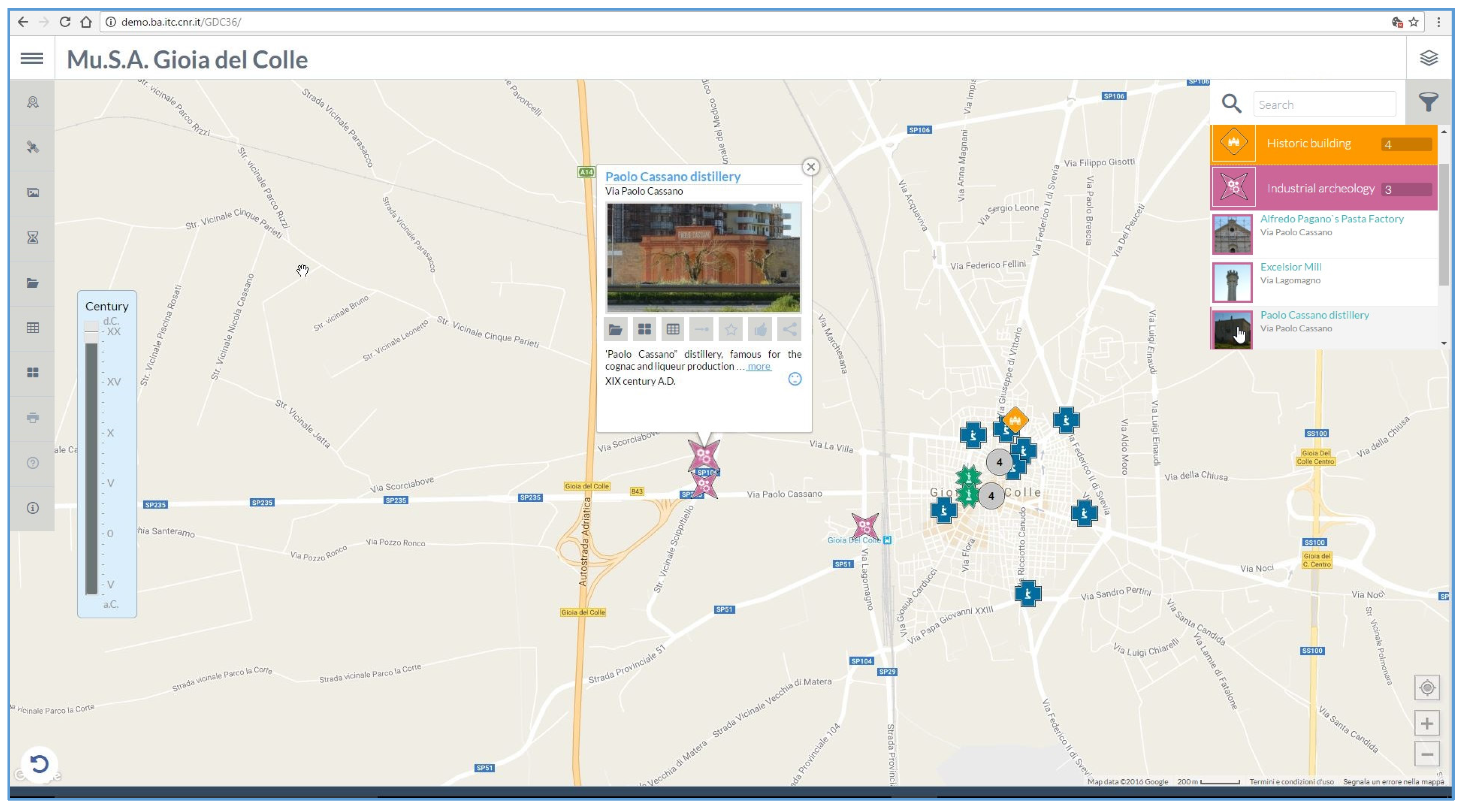This screenshot has height=812, width=1465.
Task: Click the 'more' description link
Action: [759, 367]
